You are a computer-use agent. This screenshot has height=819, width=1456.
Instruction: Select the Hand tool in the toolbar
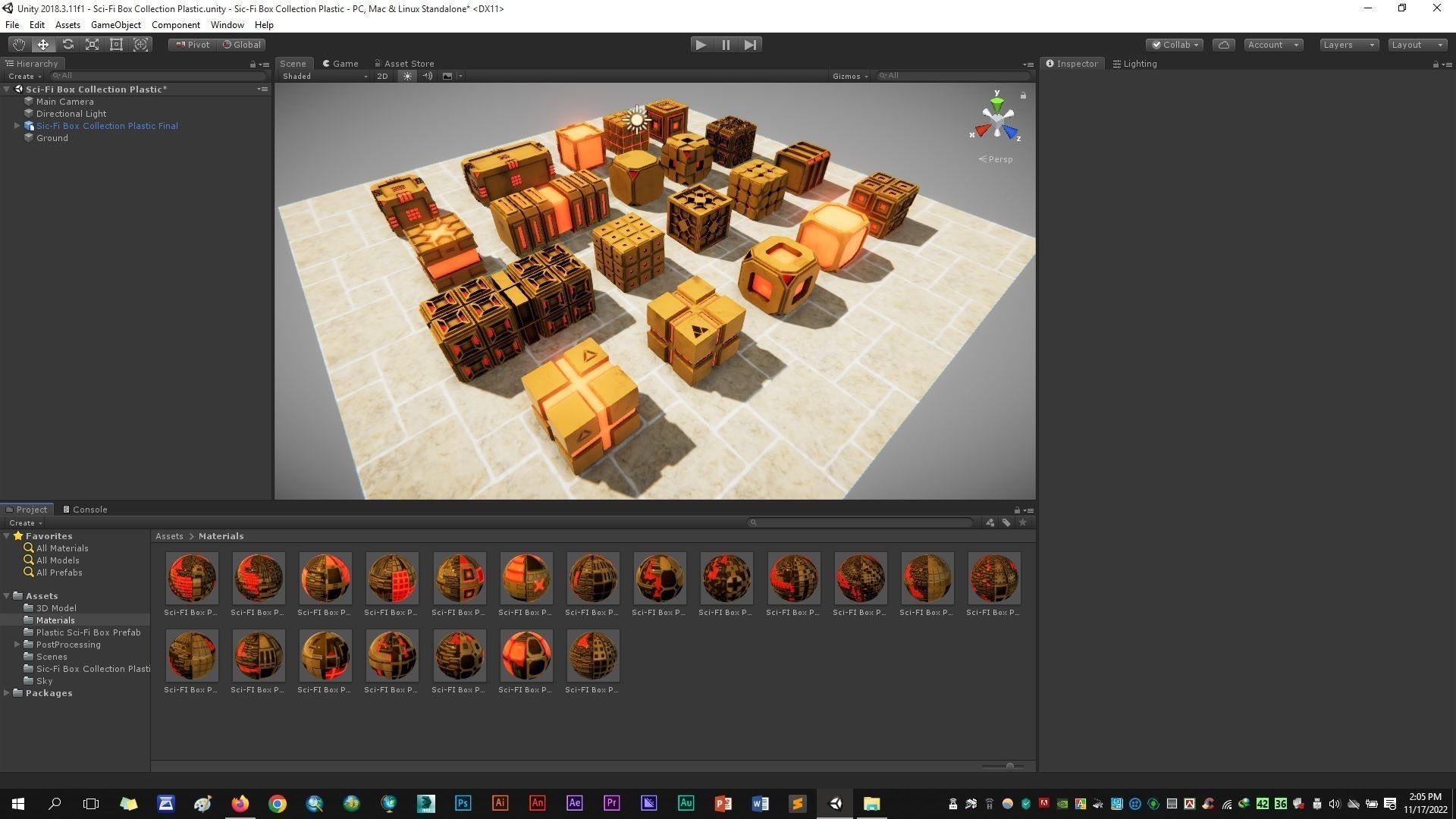[x=18, y=45]
